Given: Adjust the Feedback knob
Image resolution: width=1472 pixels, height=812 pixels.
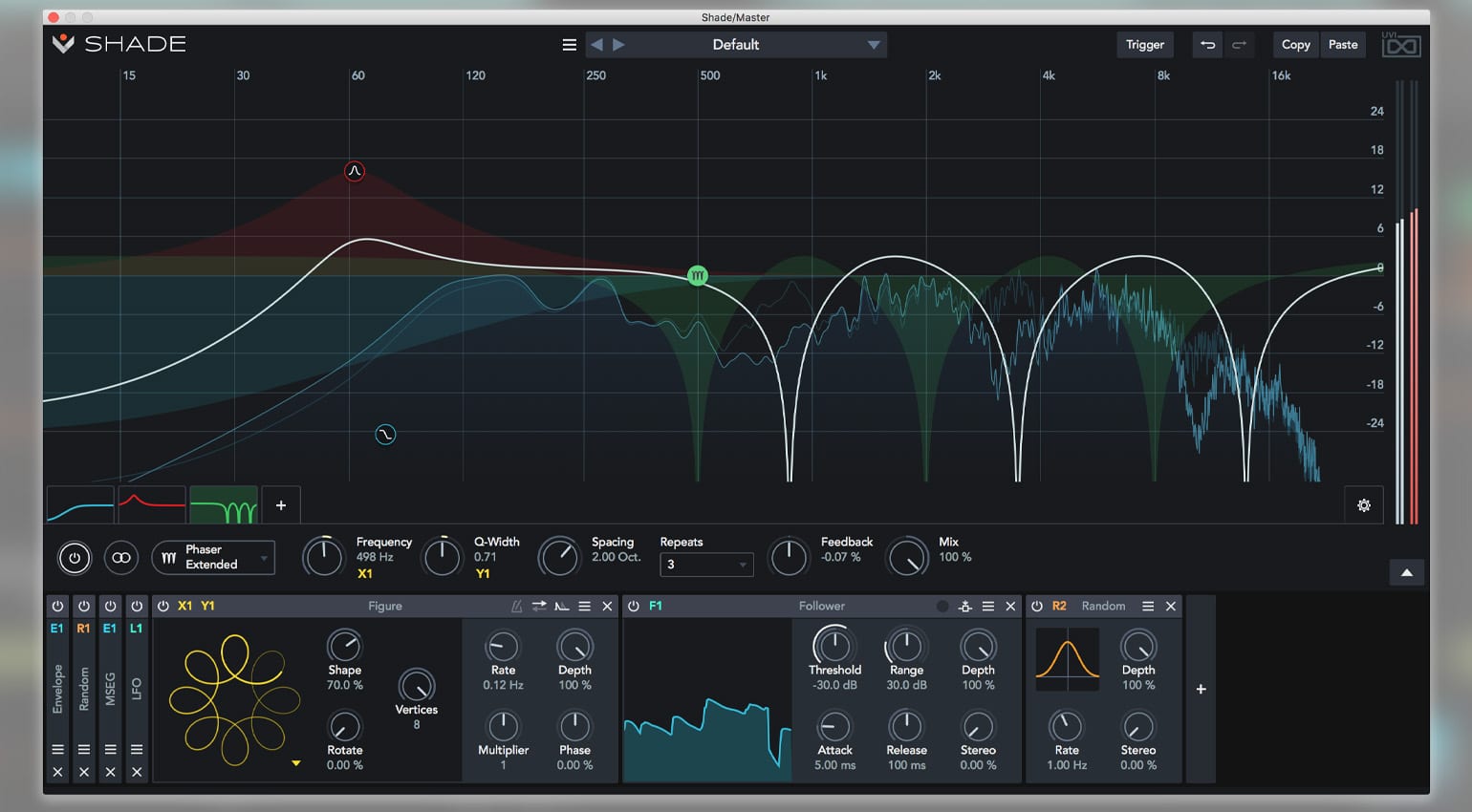Looking at the screenshot, I should click(x=789, y=557).
